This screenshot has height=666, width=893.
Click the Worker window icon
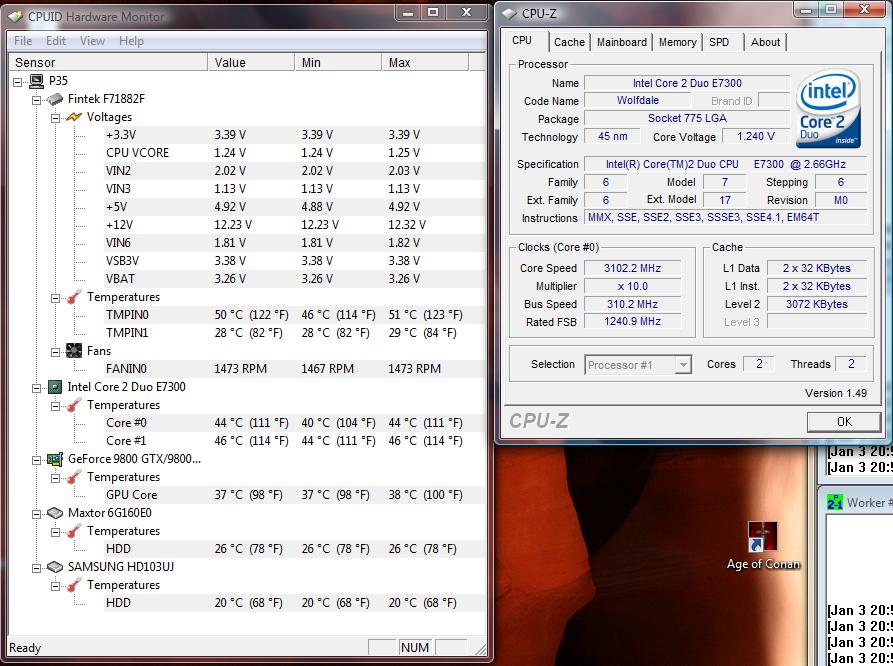[835, 502]
